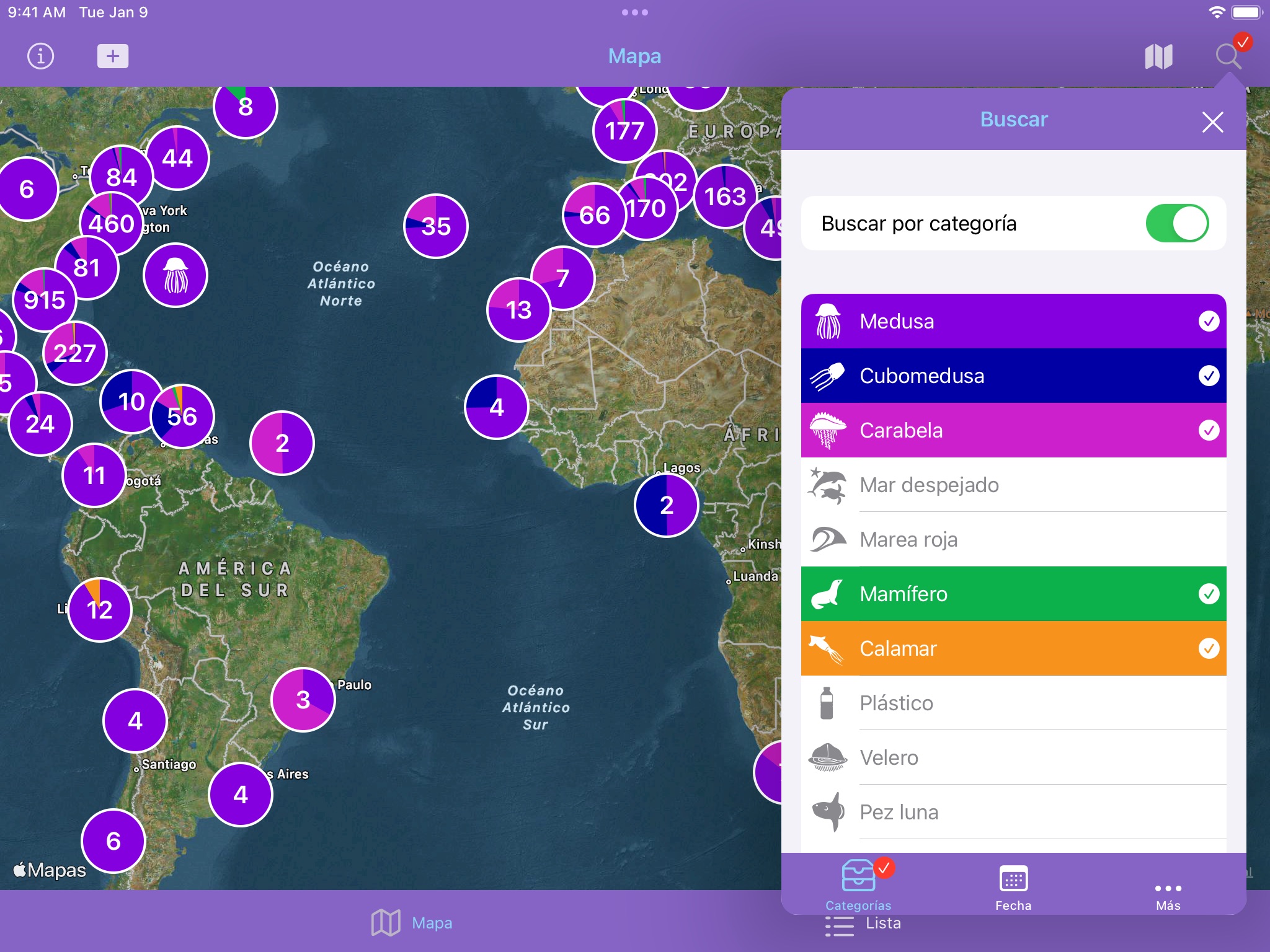Close the Buscar panel
The height and width of the screenshot is (952, 1270).
click(1212, 122)
